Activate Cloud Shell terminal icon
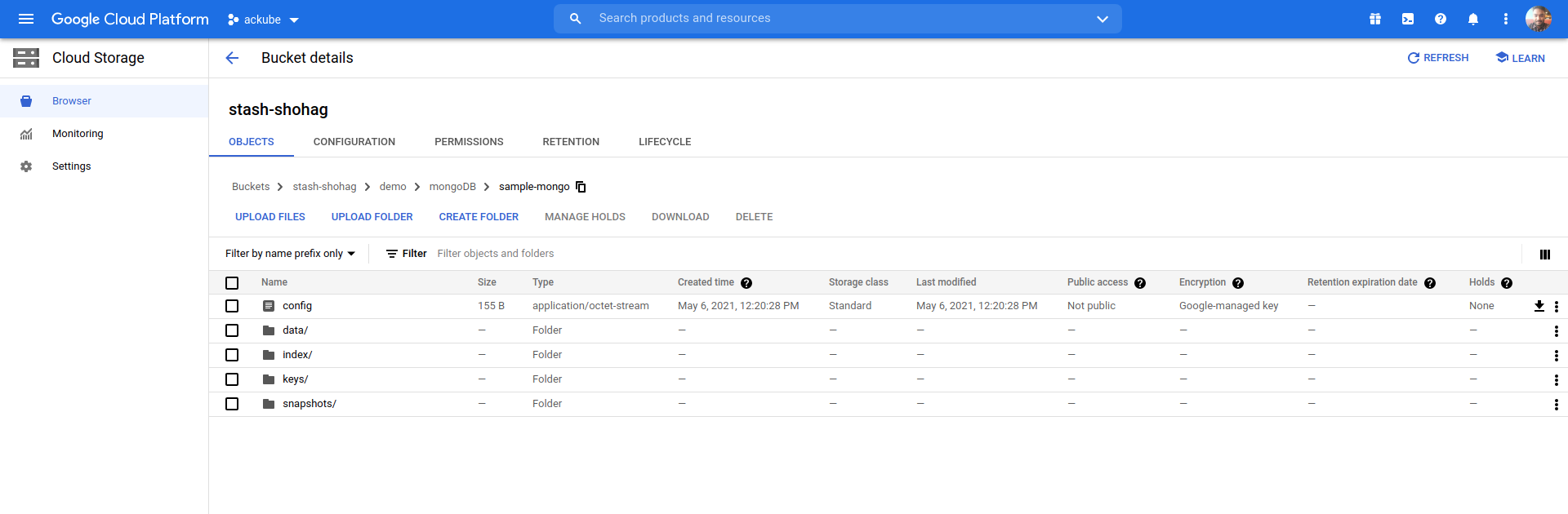The height and width of the screenshot is (514, 1568). 1408,19
